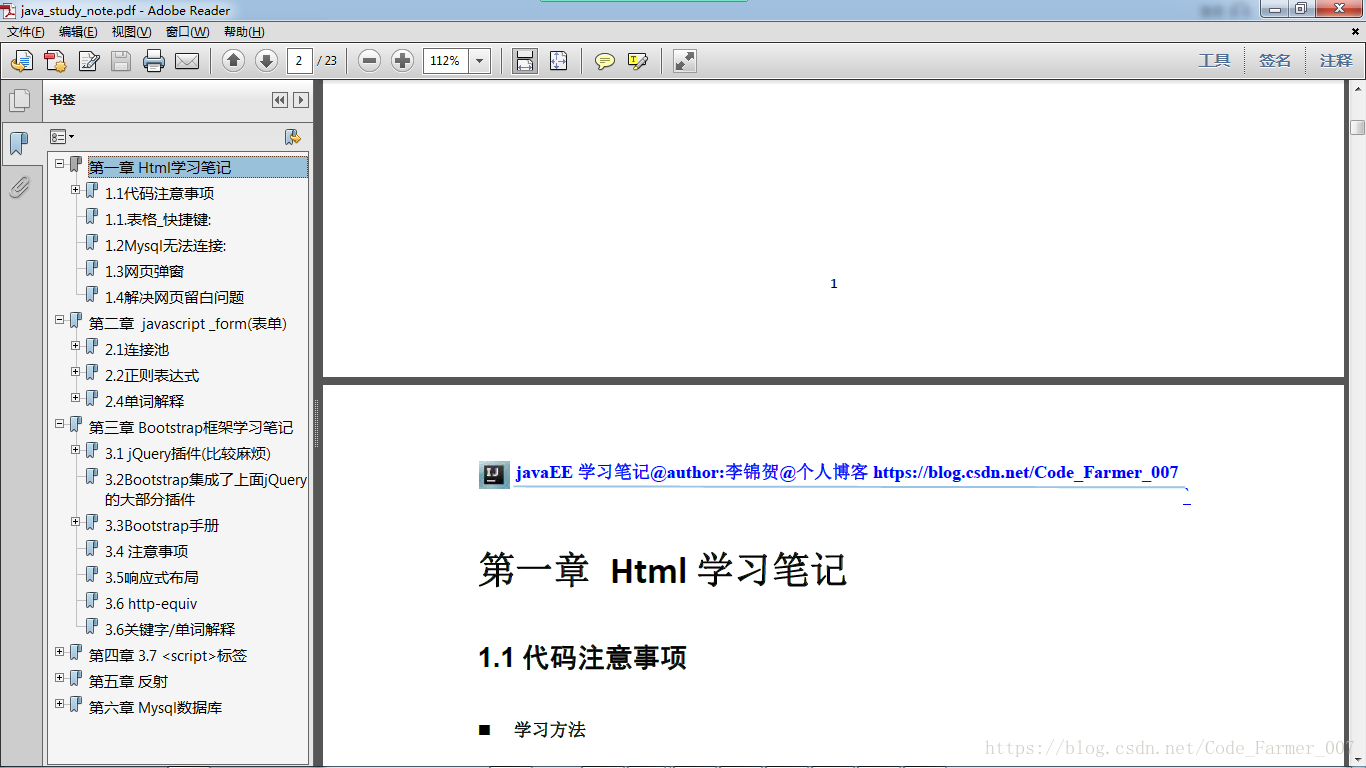The image size is (1366, 768).
Task: Select bookmark 3.5响应式布局
Action: [151, 578]
